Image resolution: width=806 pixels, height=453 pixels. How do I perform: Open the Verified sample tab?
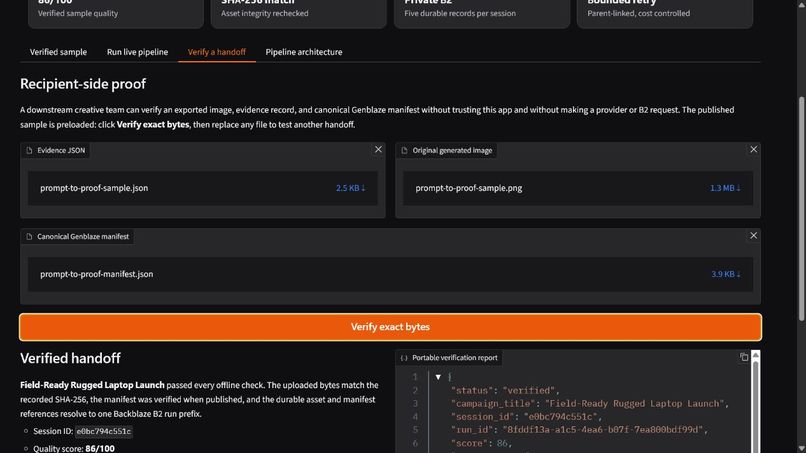point(58,52)
